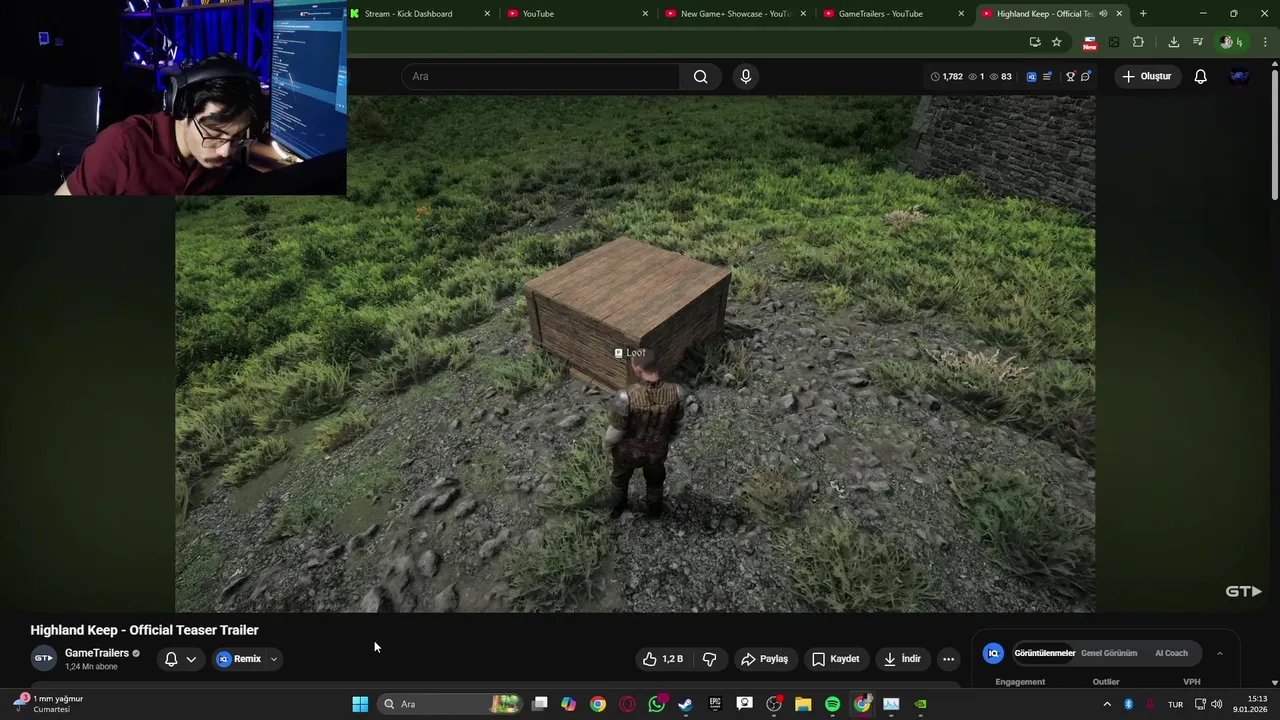Click the YouTube search magnifier button
This screenshot has width=1280, height=720.
coord(700,76)
